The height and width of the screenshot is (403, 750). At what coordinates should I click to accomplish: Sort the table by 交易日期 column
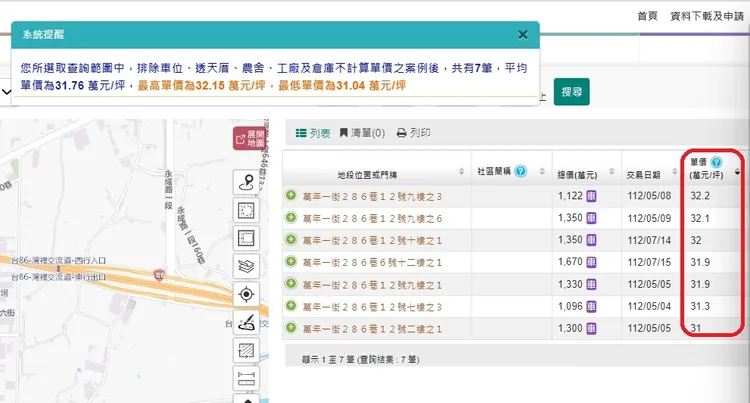click(671, 170)
